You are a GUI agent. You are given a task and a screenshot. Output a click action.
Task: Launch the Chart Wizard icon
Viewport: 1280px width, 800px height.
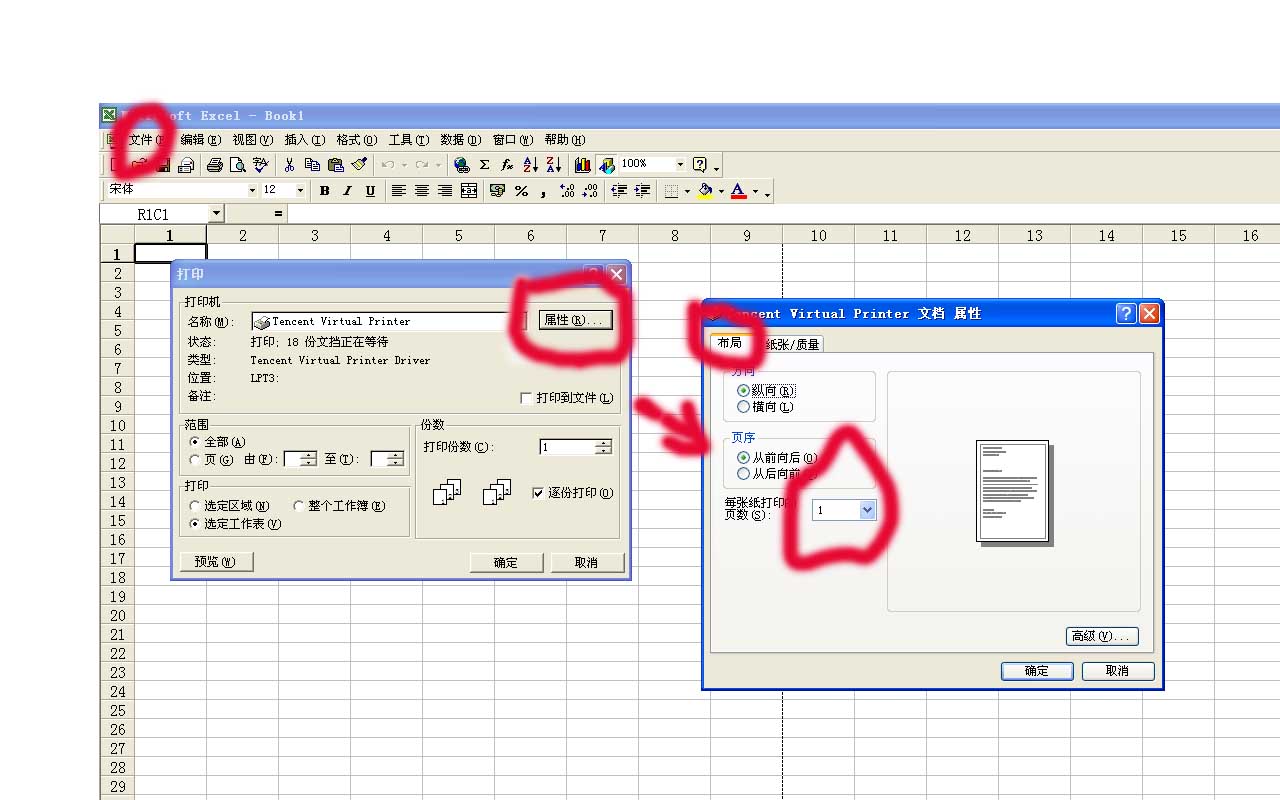(582, 165)
